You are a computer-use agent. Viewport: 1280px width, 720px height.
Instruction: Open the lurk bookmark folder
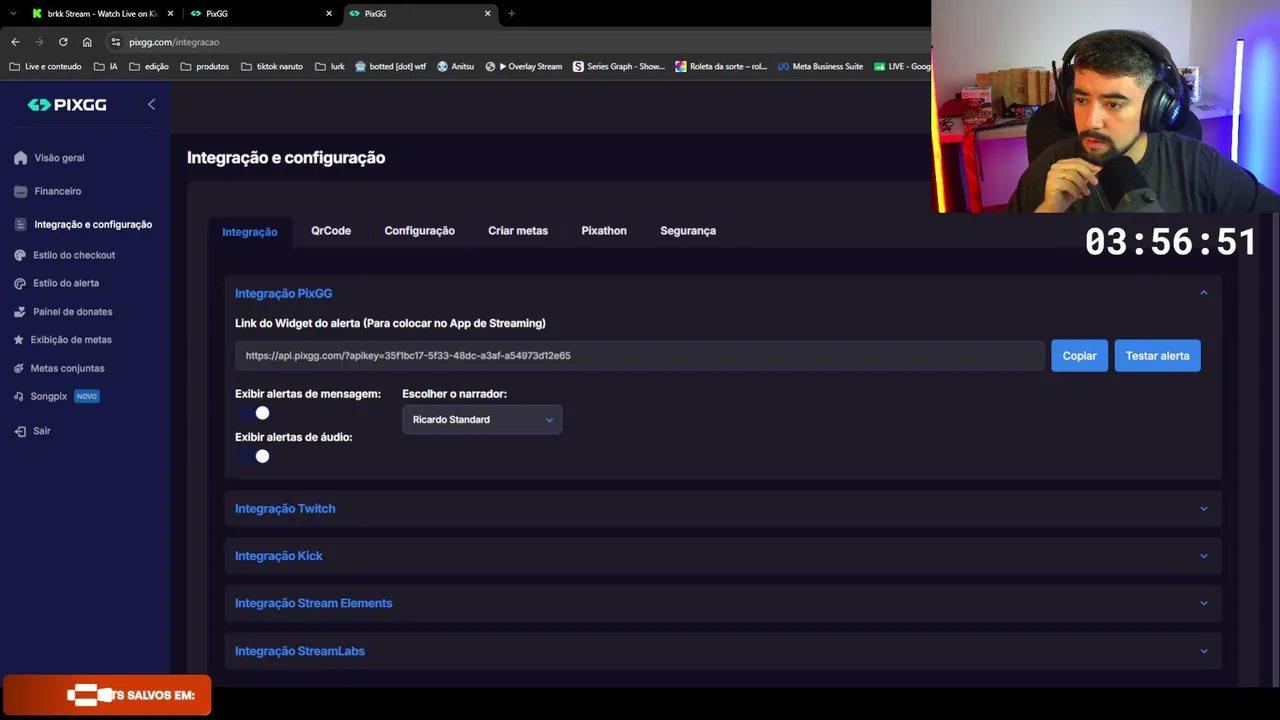(330, 67)
